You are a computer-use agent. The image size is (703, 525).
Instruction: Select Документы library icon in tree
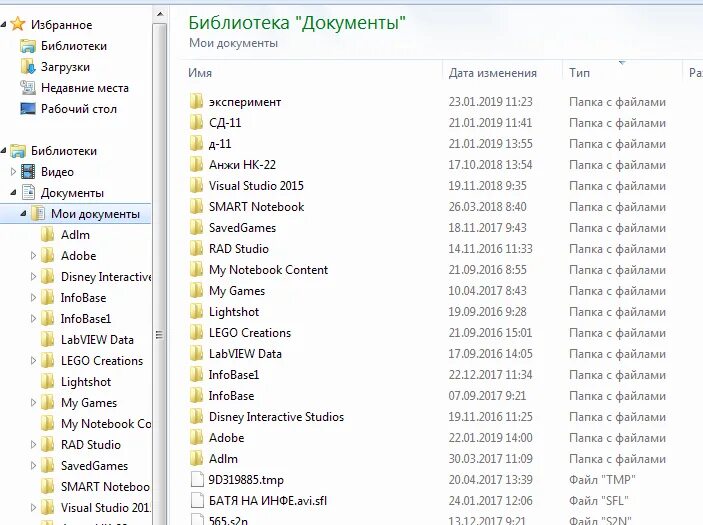pos(28,192)
